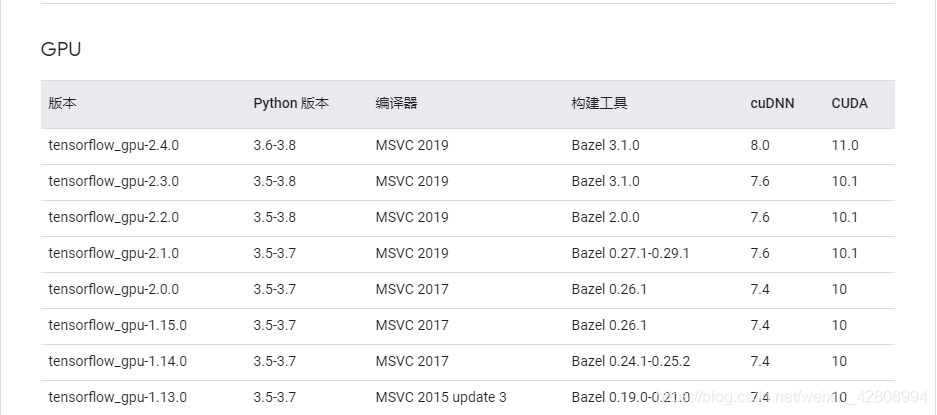Select the tensorflow_gpu-2.0.0 entry
The image size is (937, 415).
114,289
